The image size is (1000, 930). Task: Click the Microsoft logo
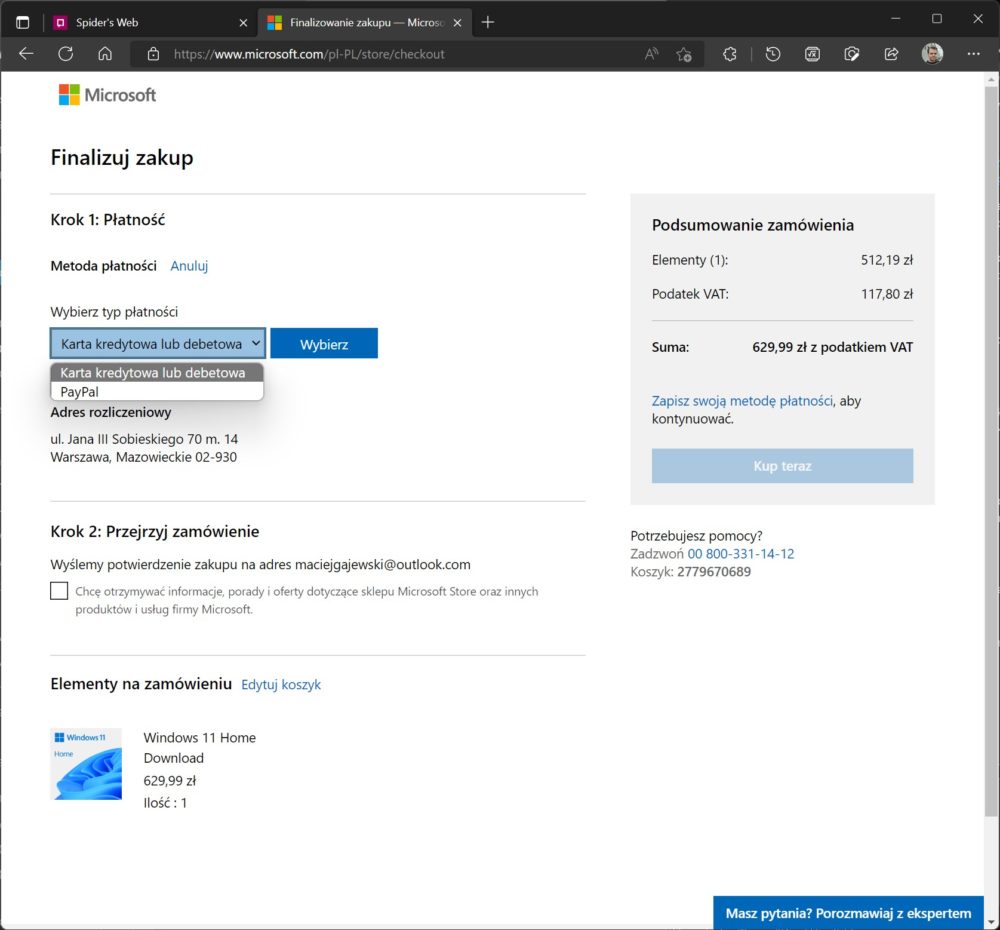point(107,95)
